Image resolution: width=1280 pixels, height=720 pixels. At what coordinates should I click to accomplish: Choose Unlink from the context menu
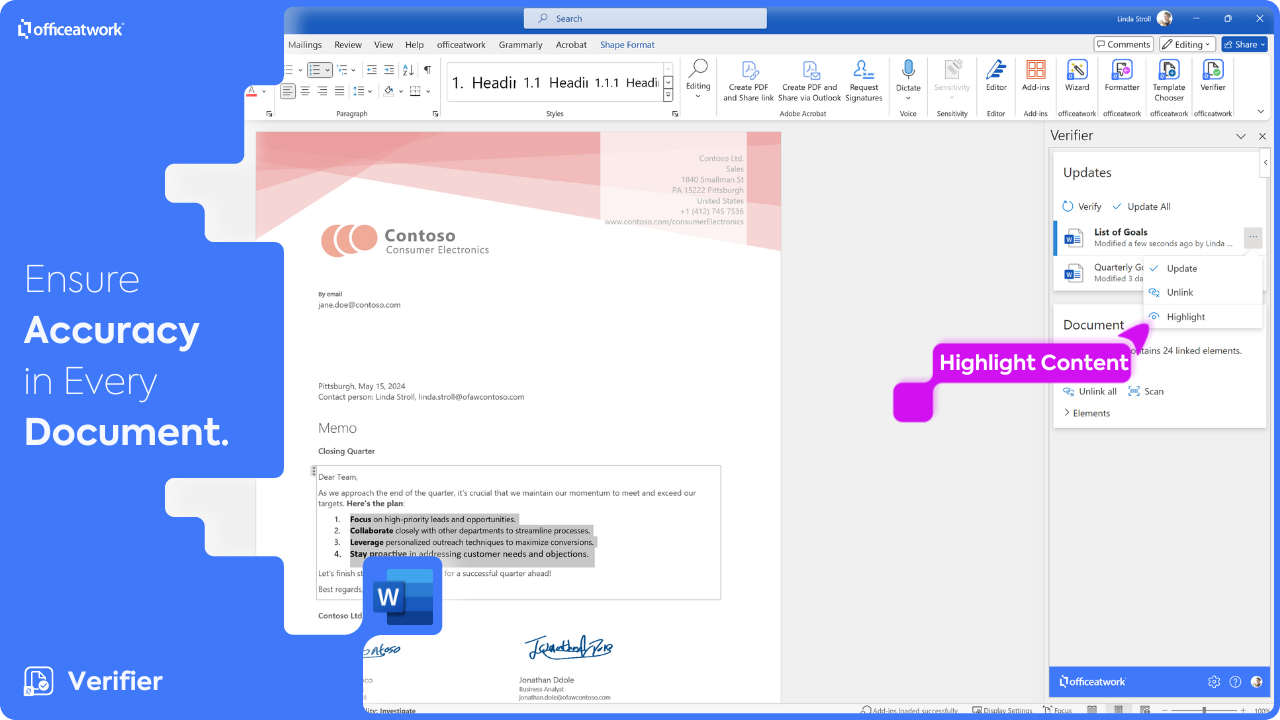1203,292
